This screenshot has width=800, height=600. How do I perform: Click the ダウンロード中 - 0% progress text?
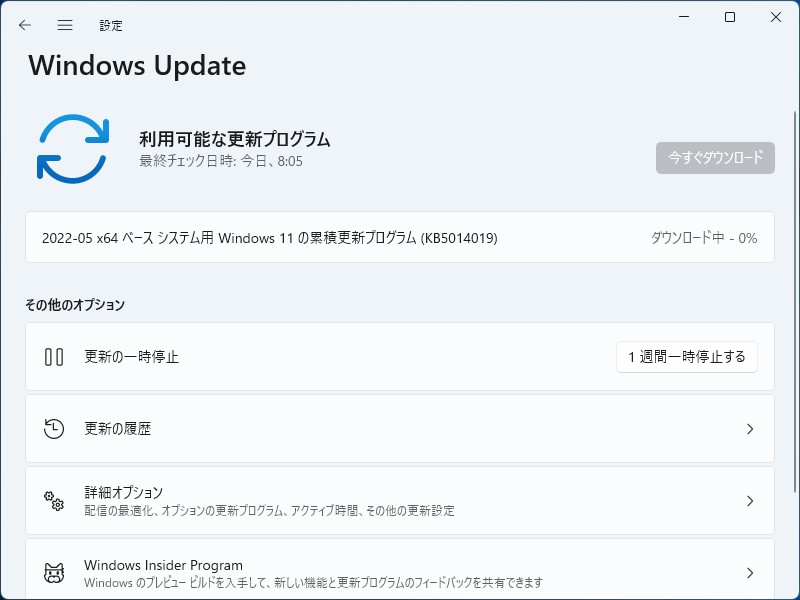coord(703,237)
